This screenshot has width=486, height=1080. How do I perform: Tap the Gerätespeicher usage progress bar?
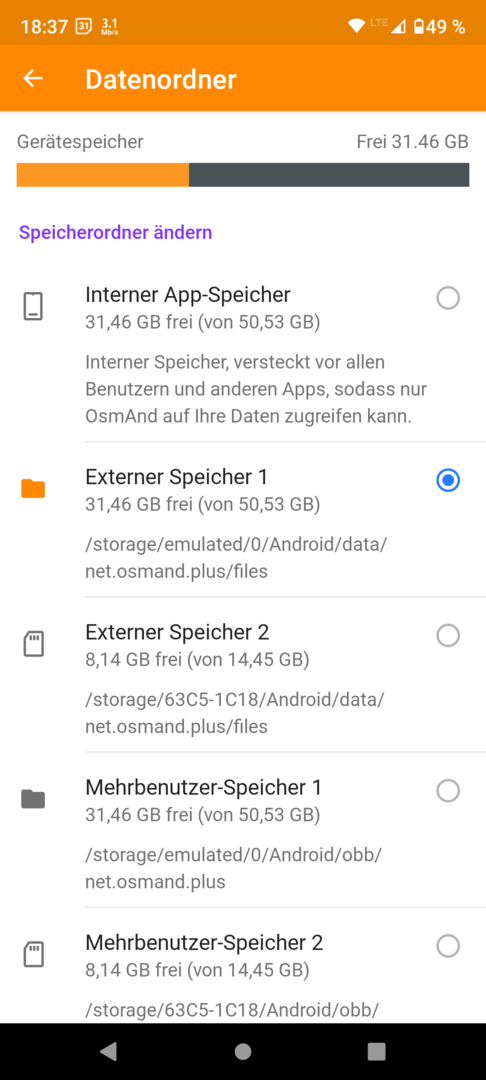click(243, 175)
